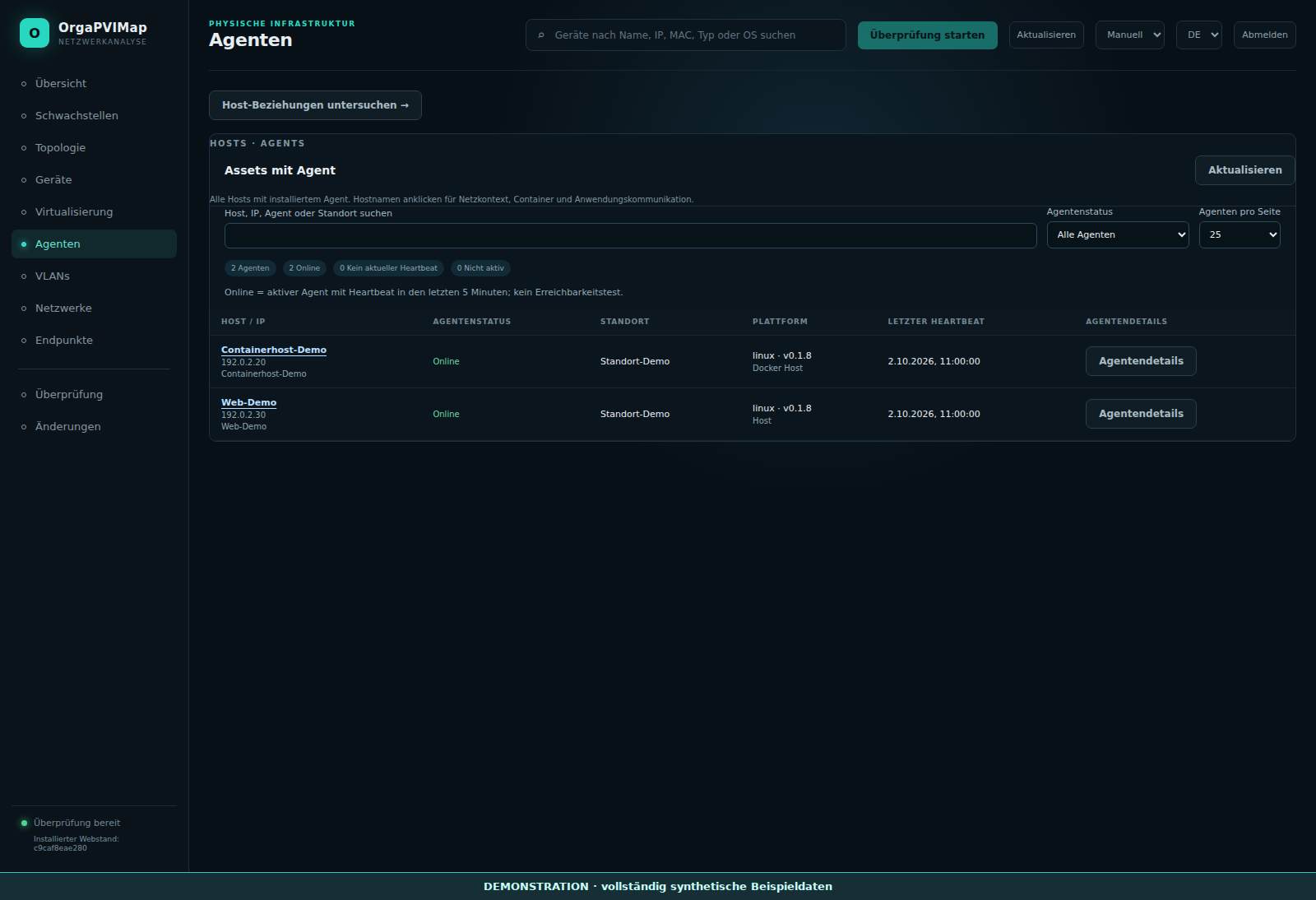This screenshot has width=1316, height=900.
Task: Click Aktualisieren in the top bar
Action: pyautogui.click(x=1046, y=35)
